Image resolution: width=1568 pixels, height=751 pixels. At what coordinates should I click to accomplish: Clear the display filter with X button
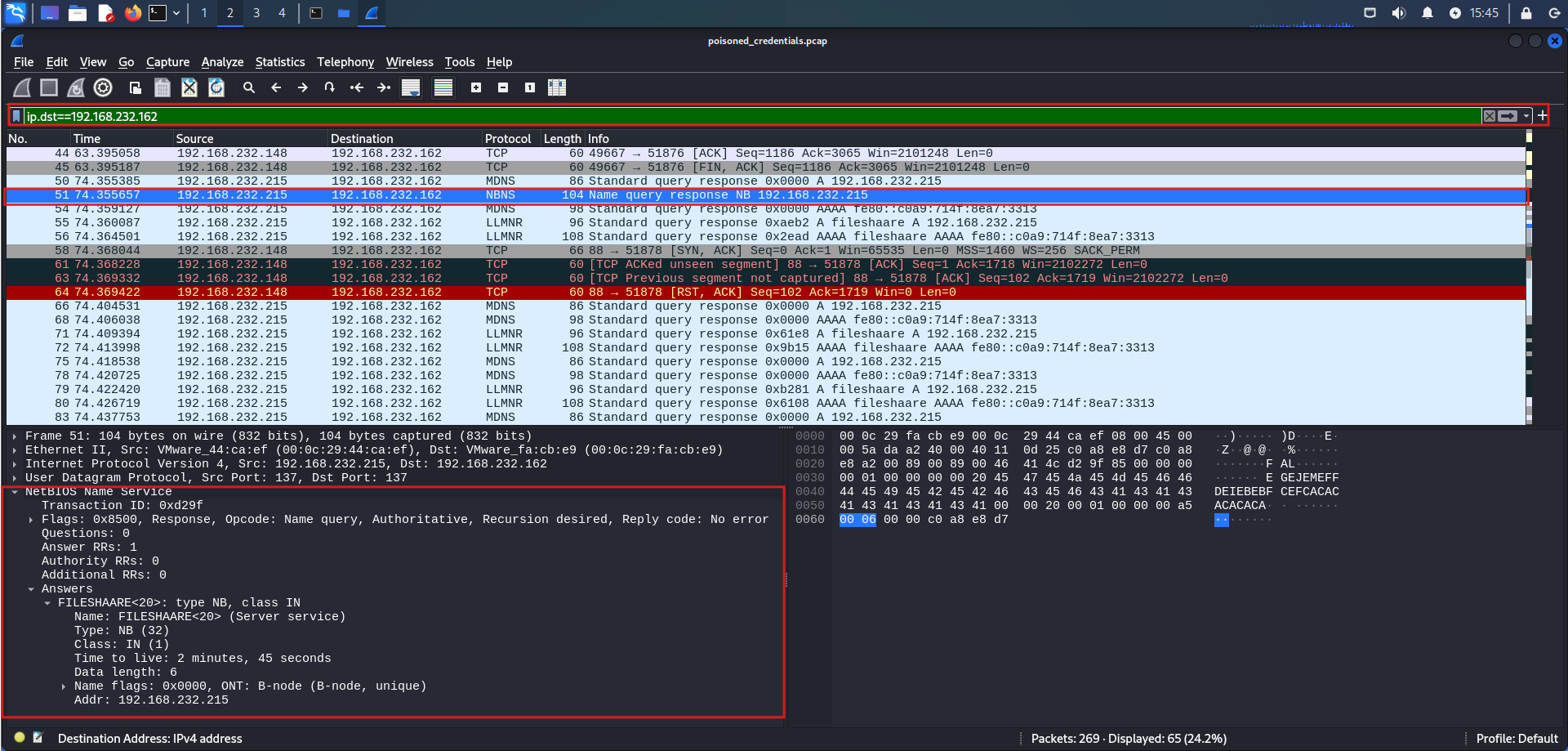(x=1490, y=116)
